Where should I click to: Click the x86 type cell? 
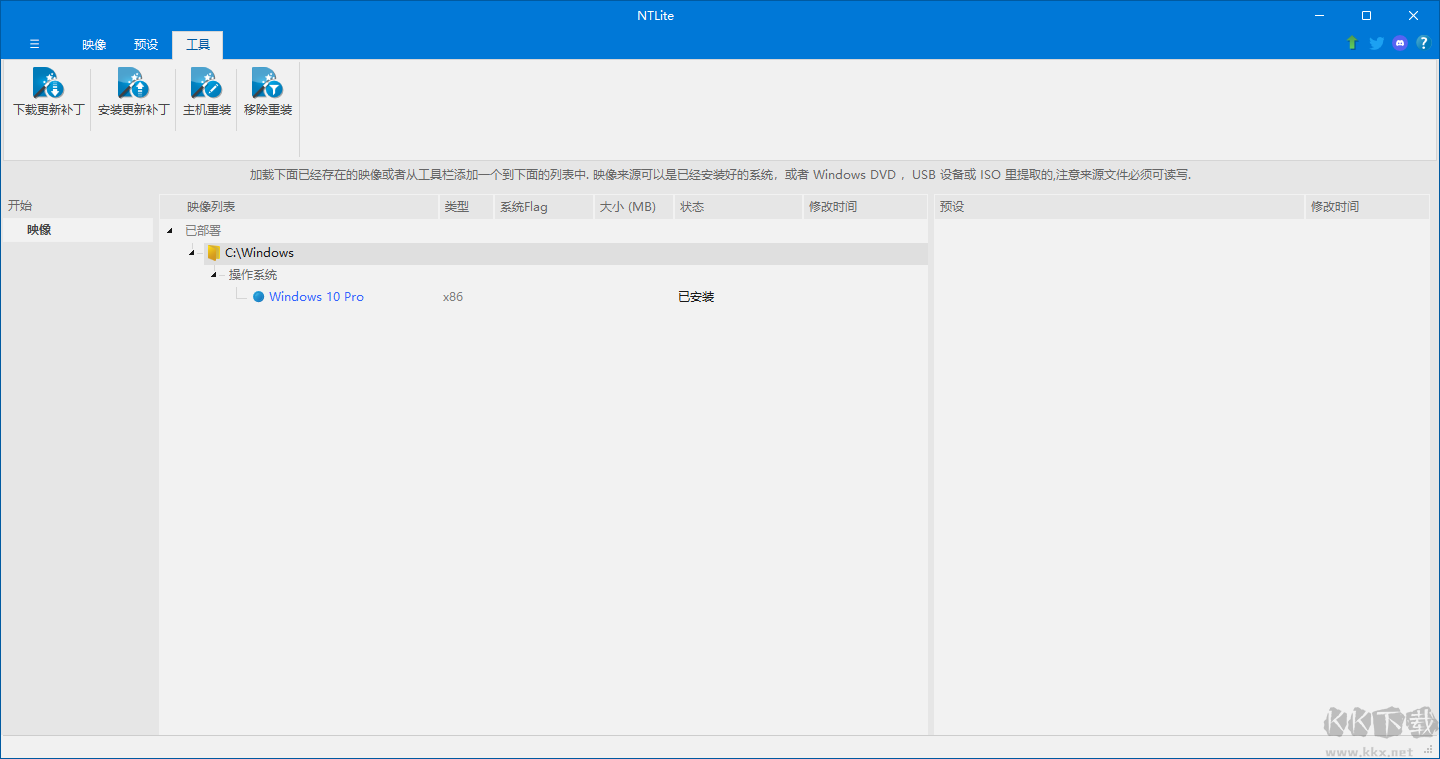pyautogui.click(x=453, y=297)
